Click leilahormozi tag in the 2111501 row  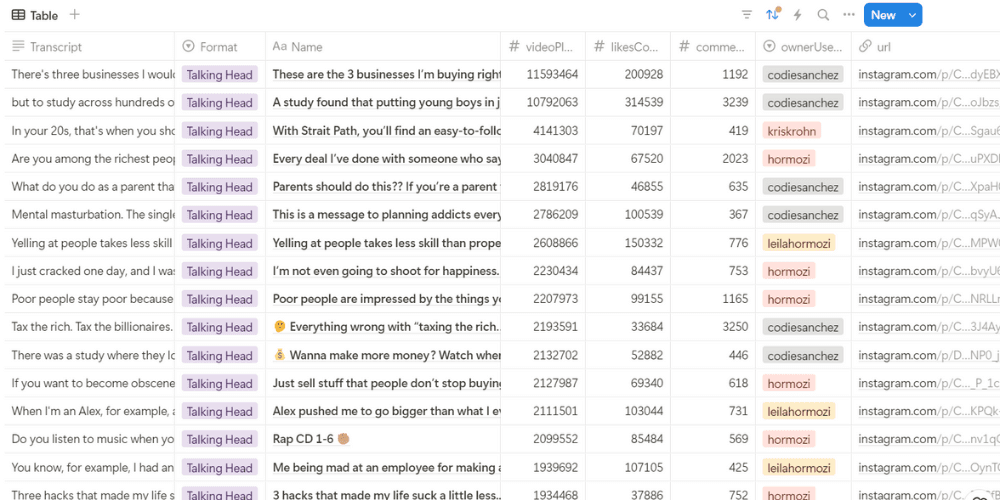pos(798,411)
